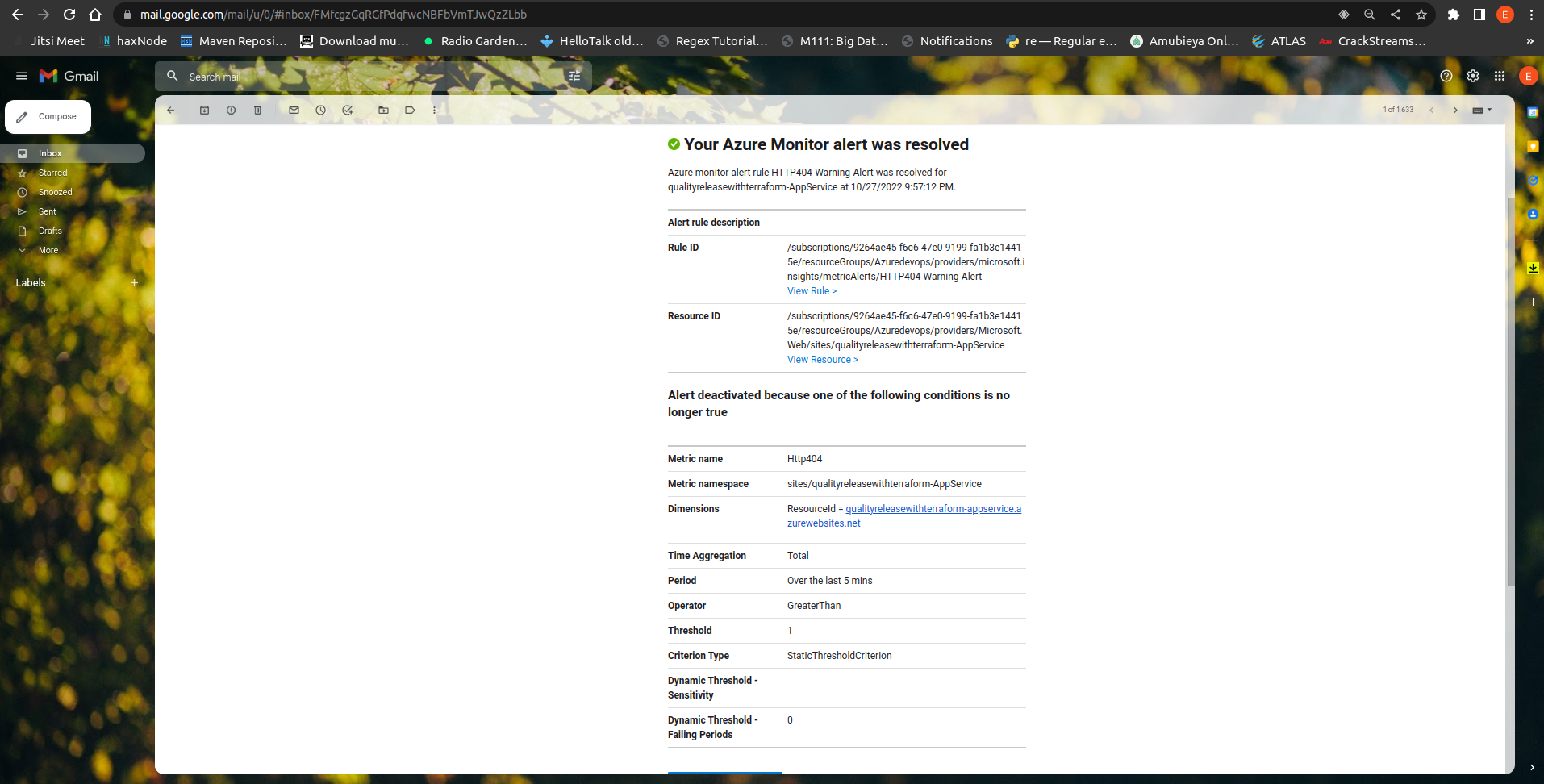This screenshot has width=1544, height=784.
Task: Archive this Azure alert email
Action: click(205, 110)
